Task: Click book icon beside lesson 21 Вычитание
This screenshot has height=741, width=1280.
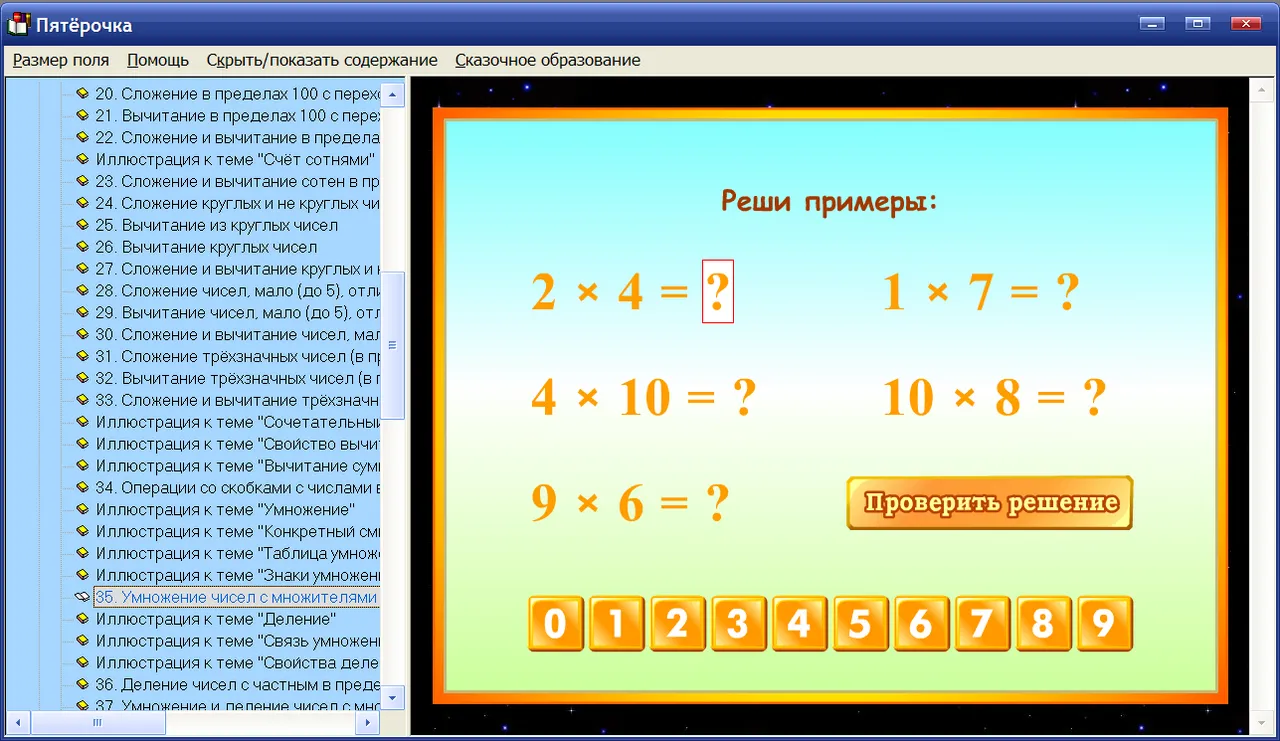Action: [x=83, y=116]
